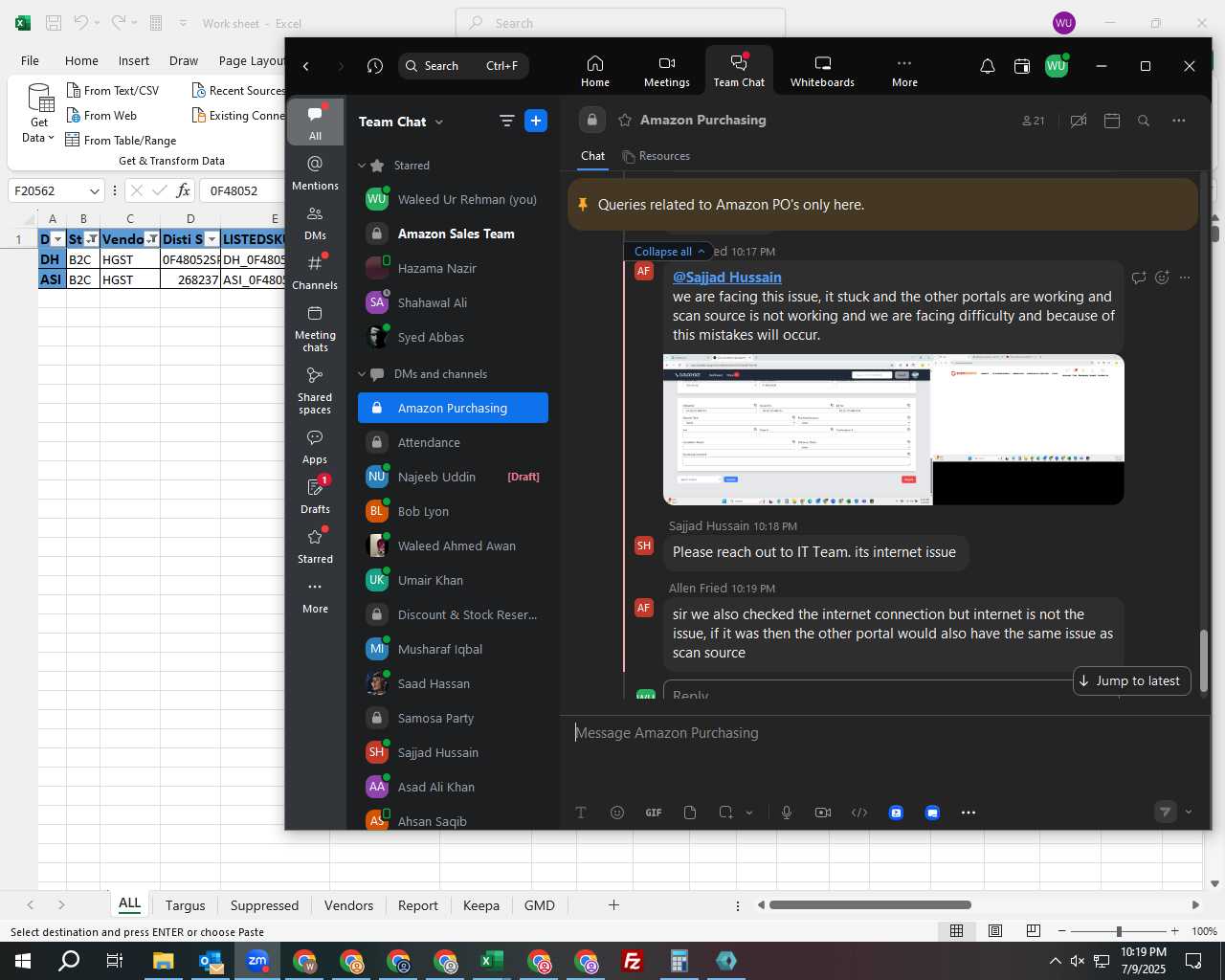Click Zoom chat vertical scrollbar

[x=1203, y=660]
